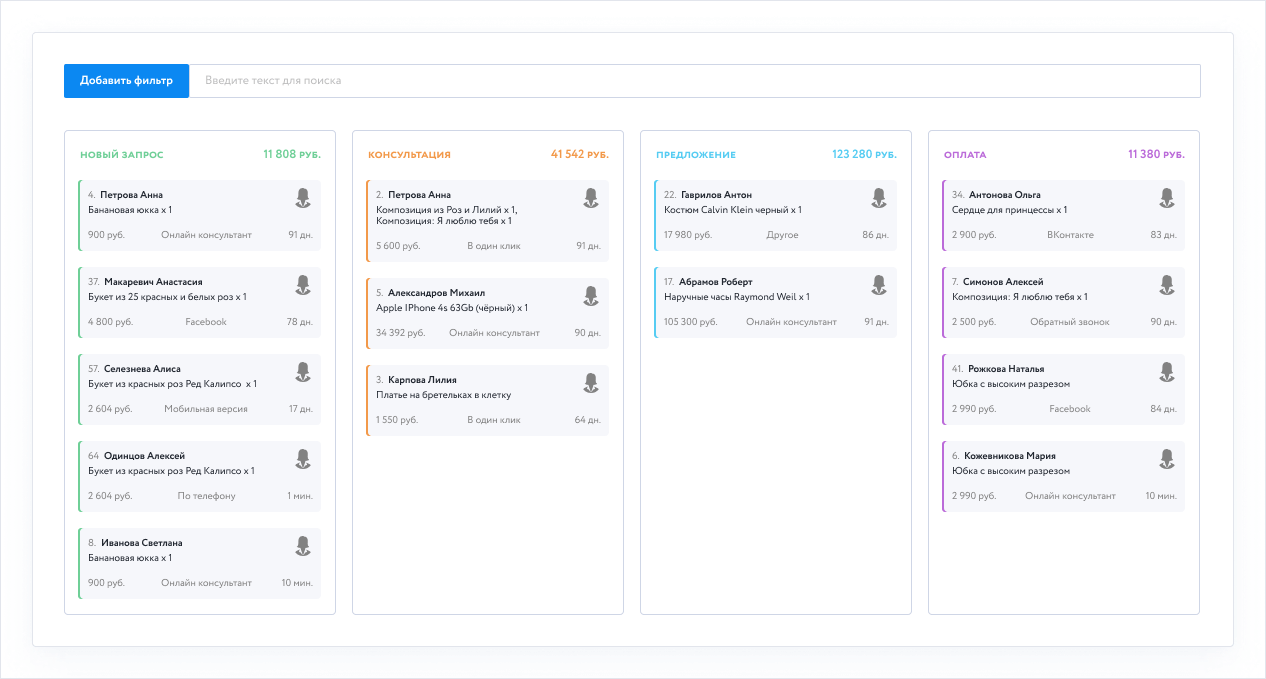
Task: Select the Предложение column header
Action: click(x=696, y=155)
